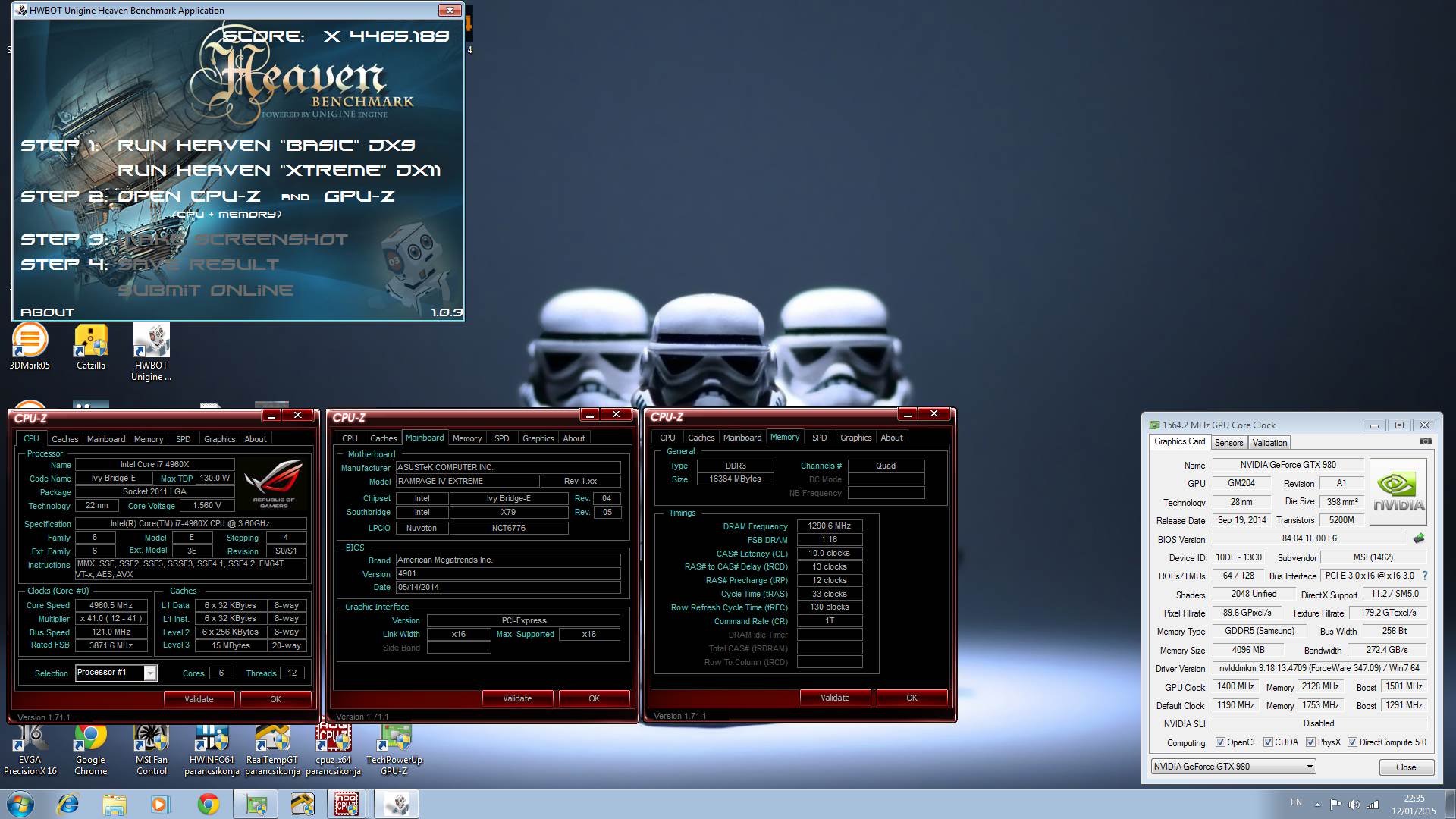The width and height of the screenshot is (1456, 819).
Task: Toggle the PhysX checkbox in GPU-Z
Action: (x=1310, y=742)
